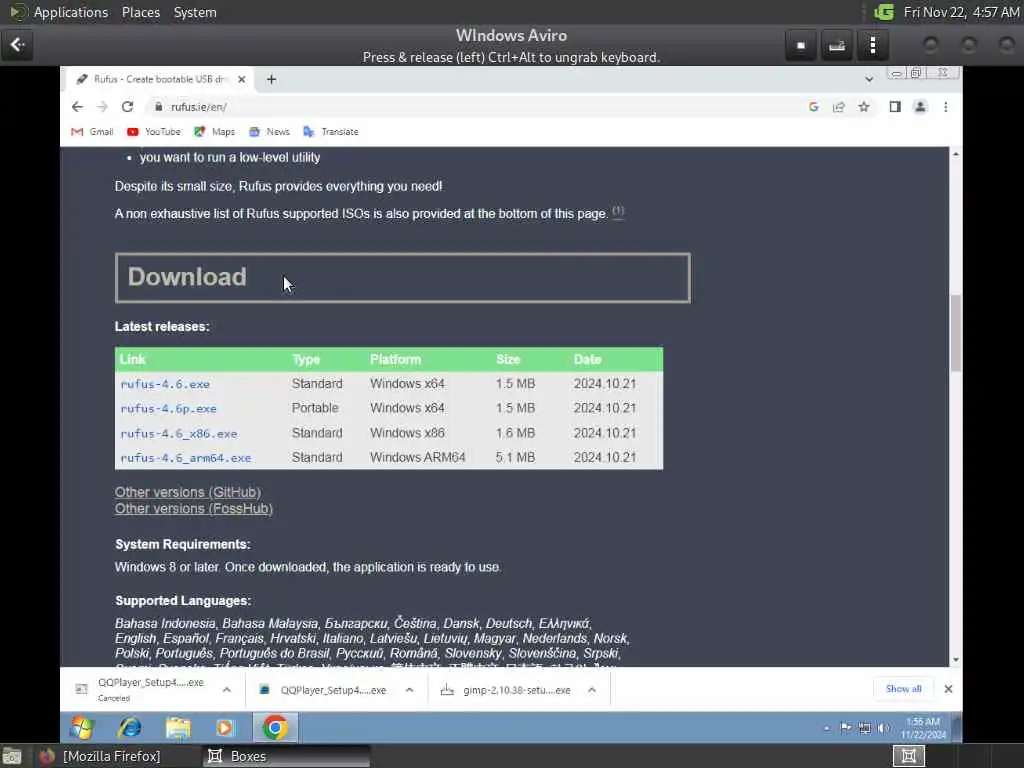
Task: Click the Google icon in address bar
Action: click(813, 106)
